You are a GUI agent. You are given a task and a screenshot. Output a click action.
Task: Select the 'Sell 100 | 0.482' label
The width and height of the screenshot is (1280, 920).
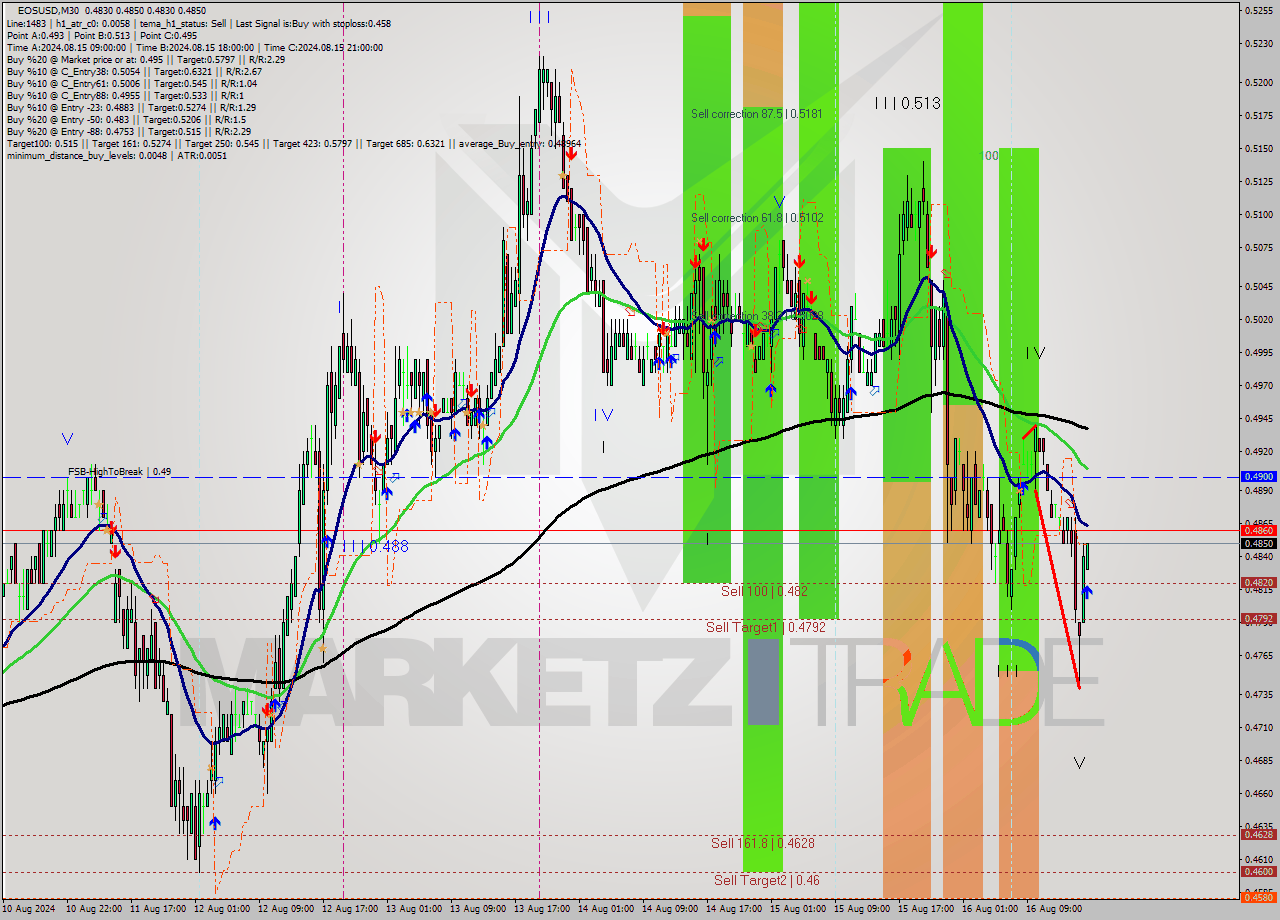(764, 591)
